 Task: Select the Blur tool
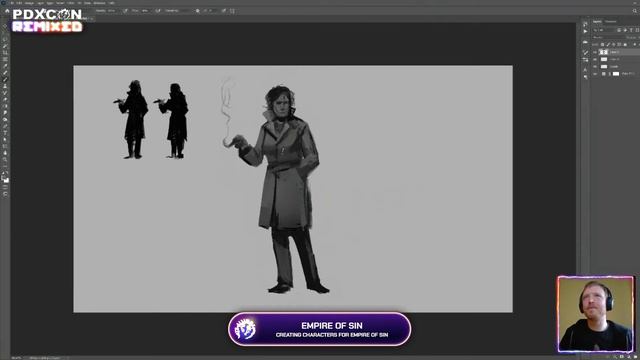point(5,112)
